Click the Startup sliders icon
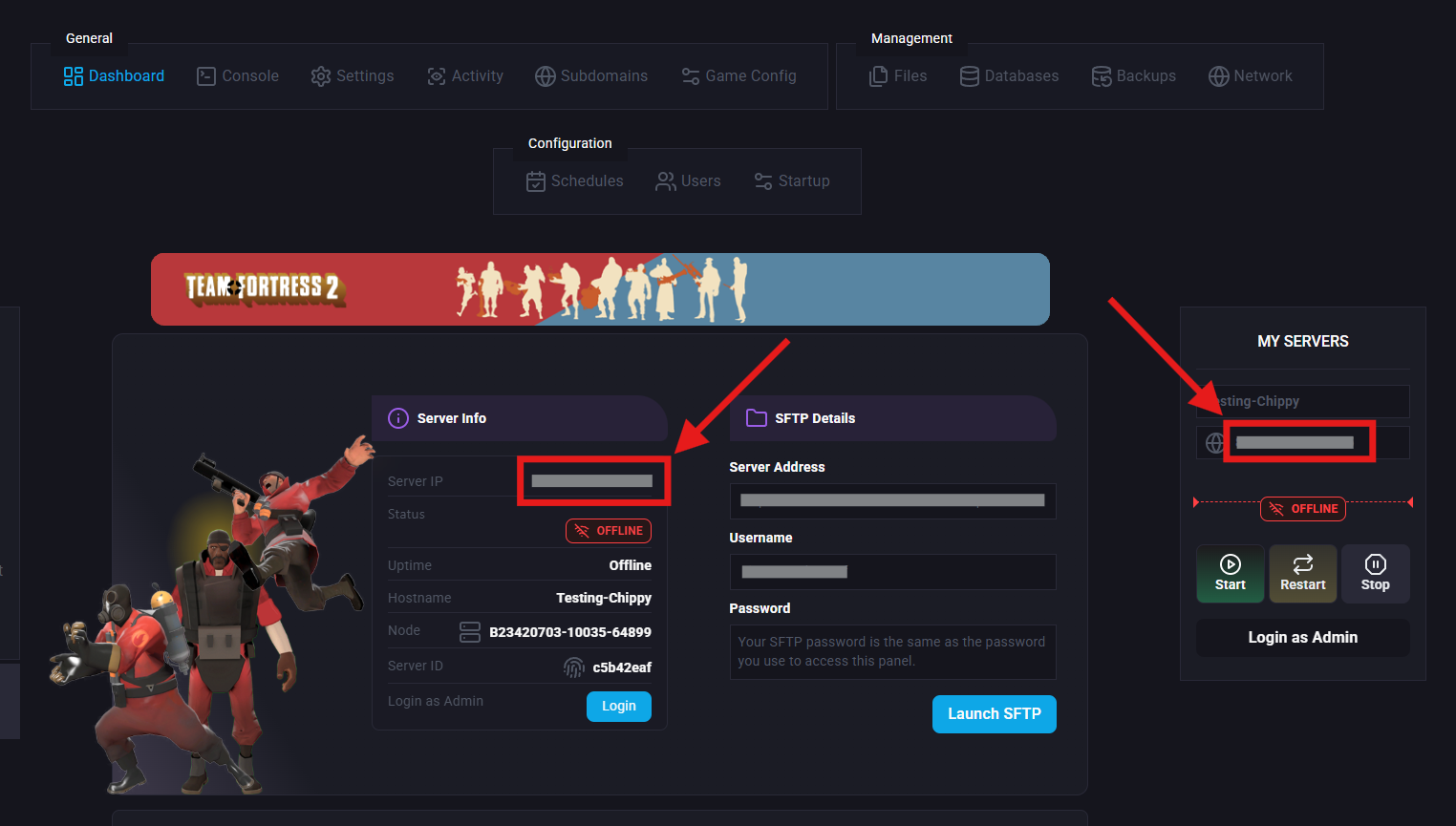 click(x=763, y=181)
